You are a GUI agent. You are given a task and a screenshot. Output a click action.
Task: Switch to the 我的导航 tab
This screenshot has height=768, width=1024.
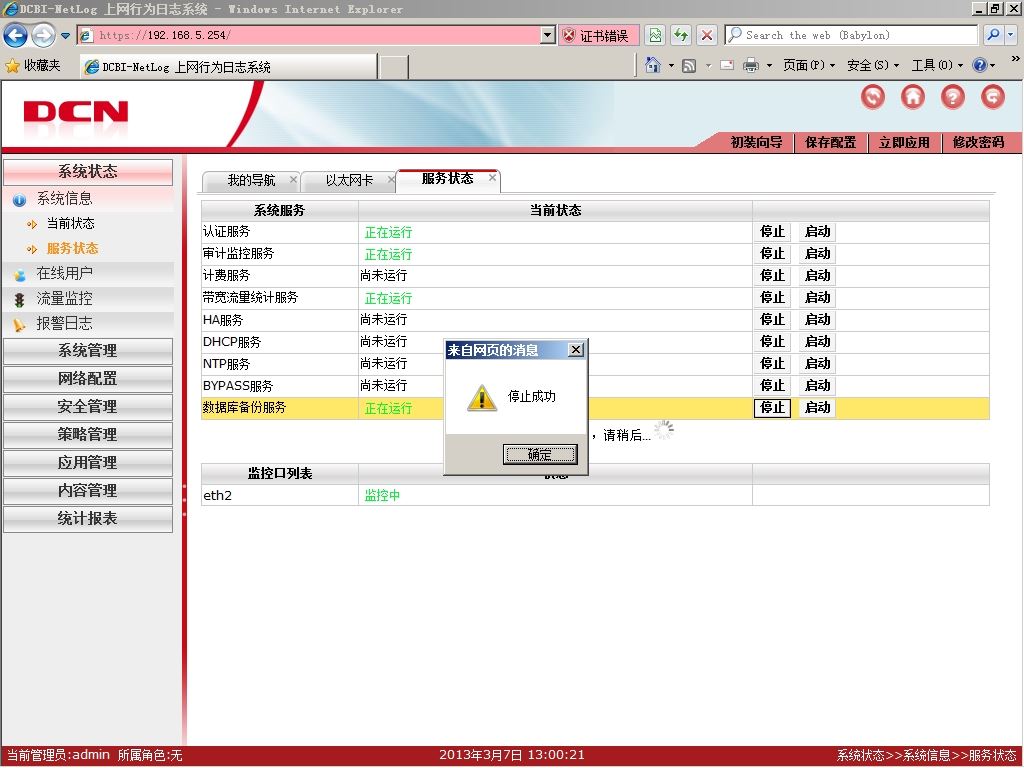click(251, 180)
